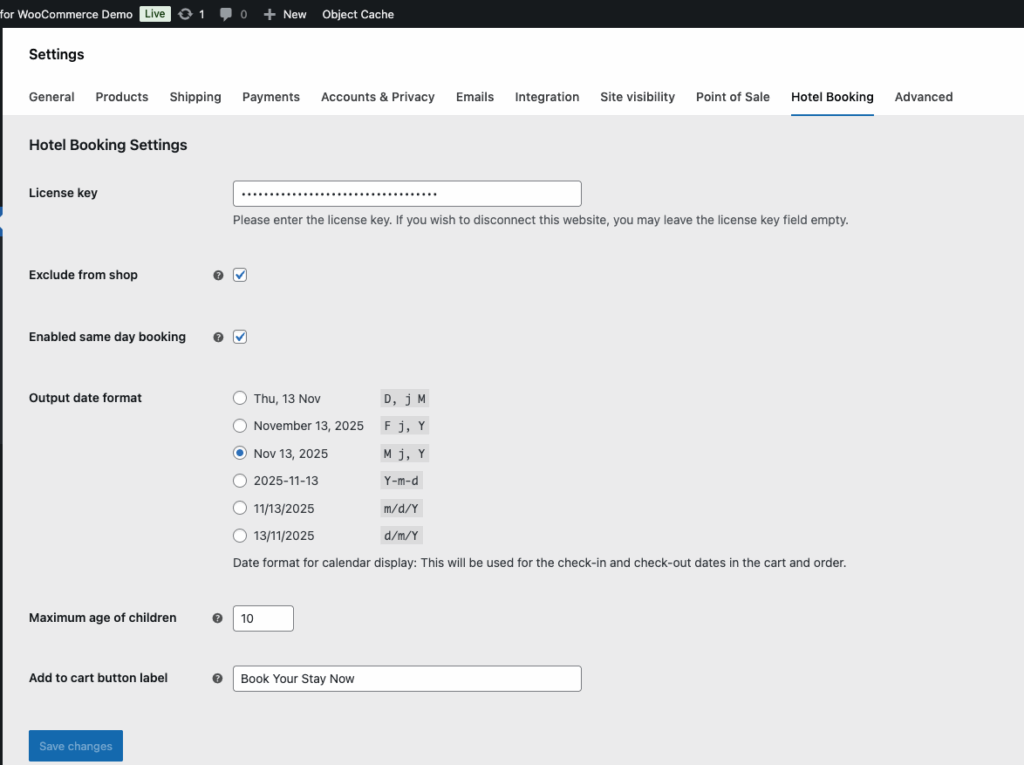This screenshot has width=1024, height=765.
Task: Click the updates refresh icon in admin bar
Action: 185,14
